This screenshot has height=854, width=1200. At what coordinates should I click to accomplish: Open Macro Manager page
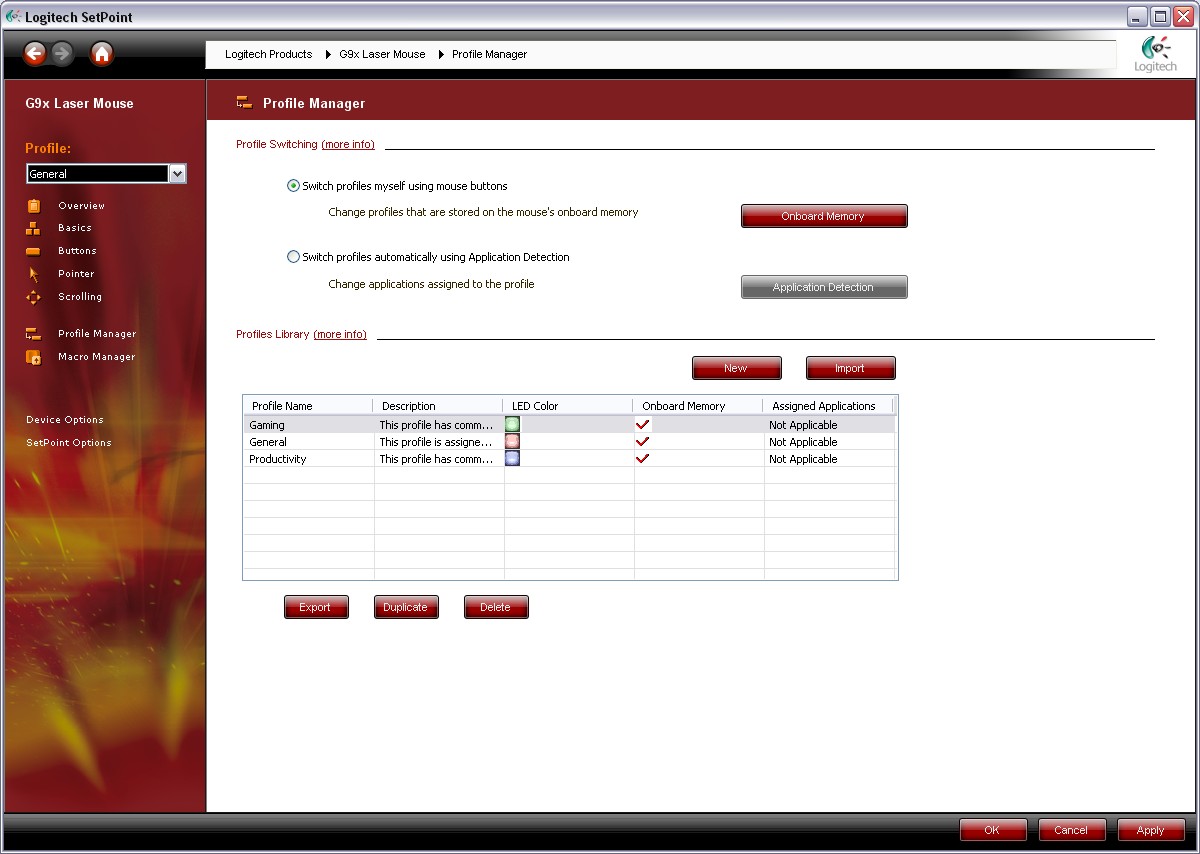pos(96,357)
